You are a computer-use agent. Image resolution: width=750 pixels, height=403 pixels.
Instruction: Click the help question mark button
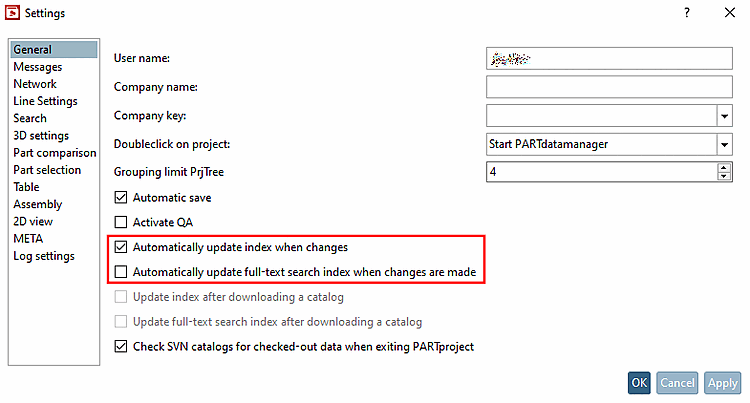686,13
